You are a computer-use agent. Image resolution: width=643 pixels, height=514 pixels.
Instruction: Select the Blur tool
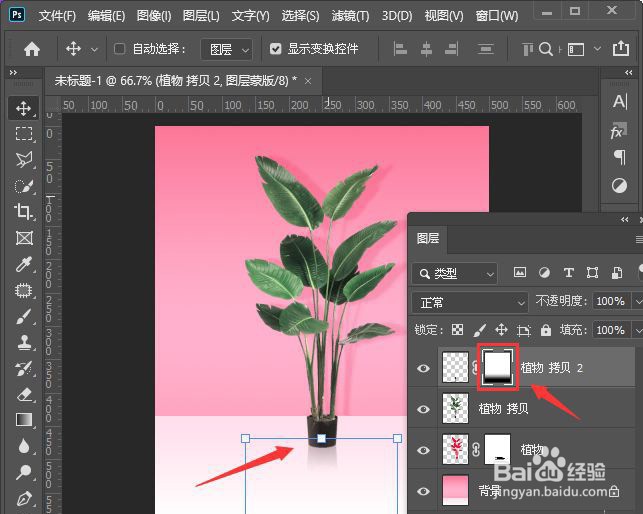point(23,446)
